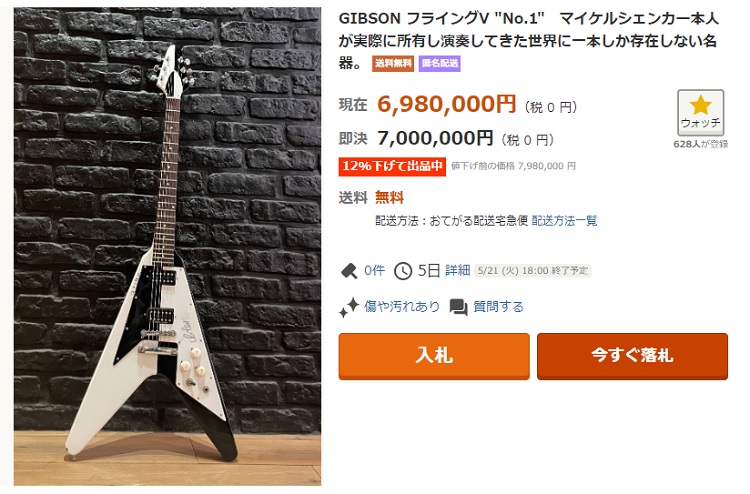Buy now with 今すぐ落札 button

632,356
